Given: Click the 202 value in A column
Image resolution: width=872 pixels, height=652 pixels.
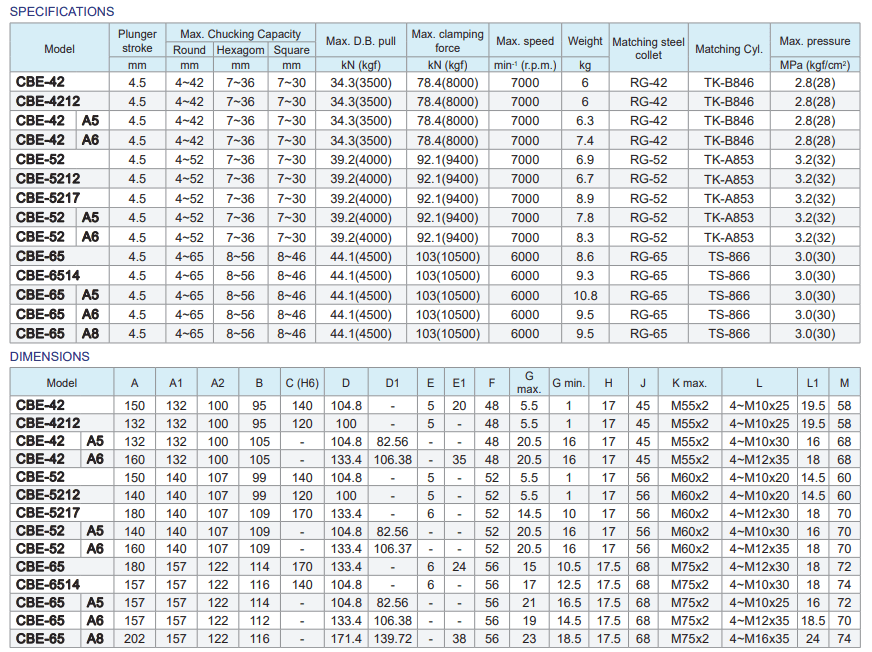Looking at the screenshot, I should (134, 638).
